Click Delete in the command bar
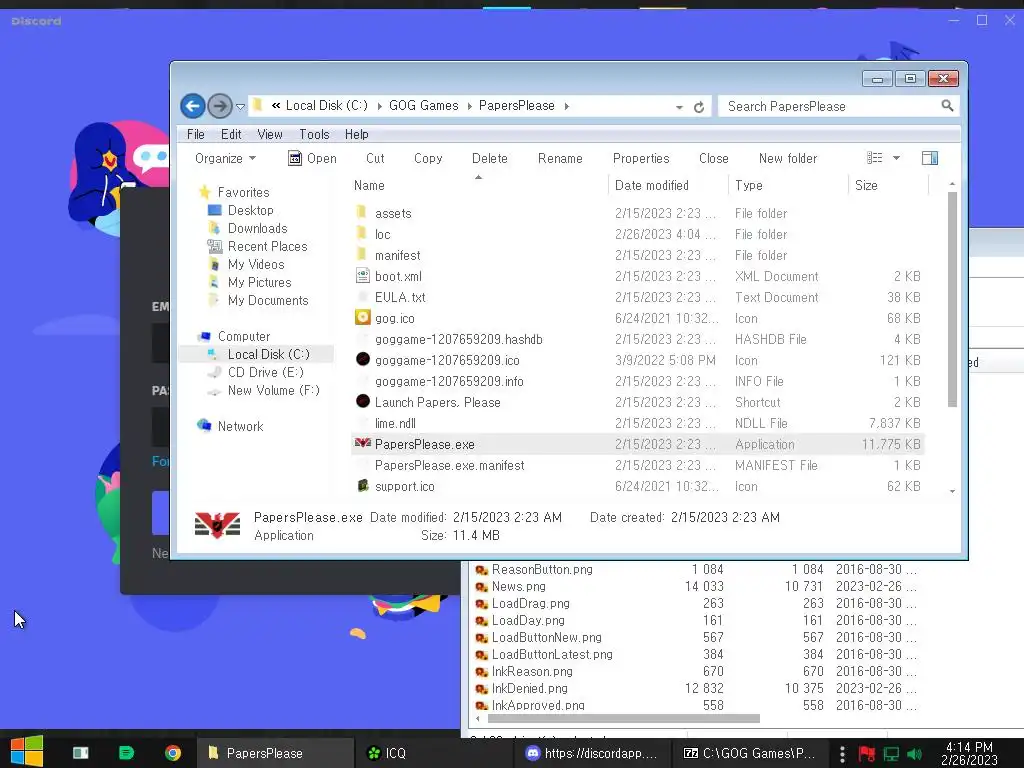The width and height of the screenshot is (1024, 768). click(490, 159)
